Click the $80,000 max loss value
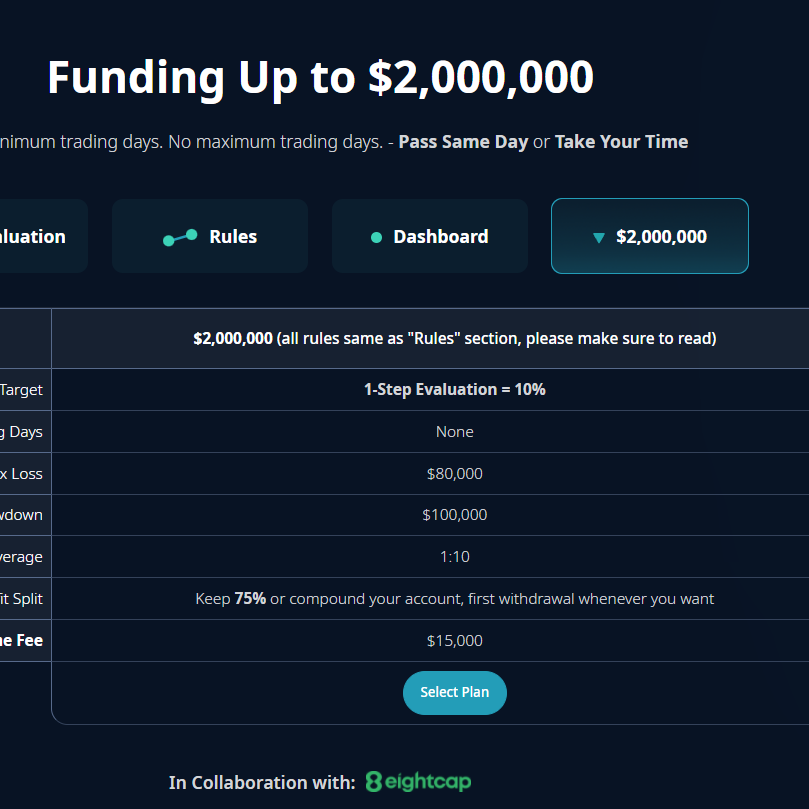The image size is (809, 809). click(455, 474)
